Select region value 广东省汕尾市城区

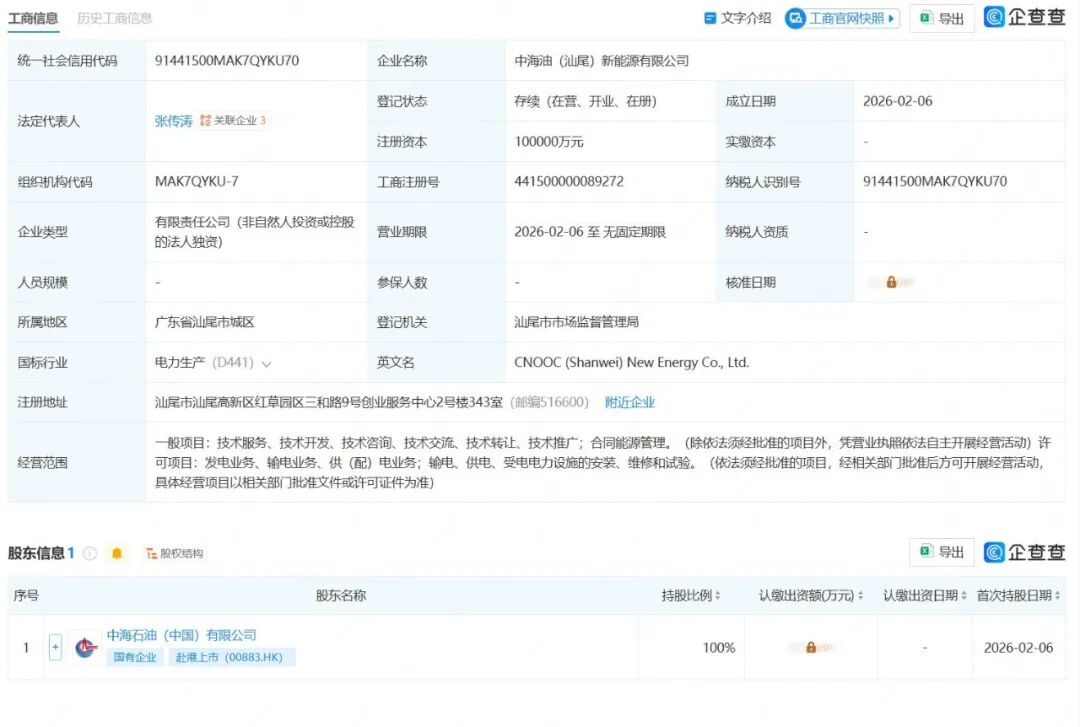tap(205, 322)
